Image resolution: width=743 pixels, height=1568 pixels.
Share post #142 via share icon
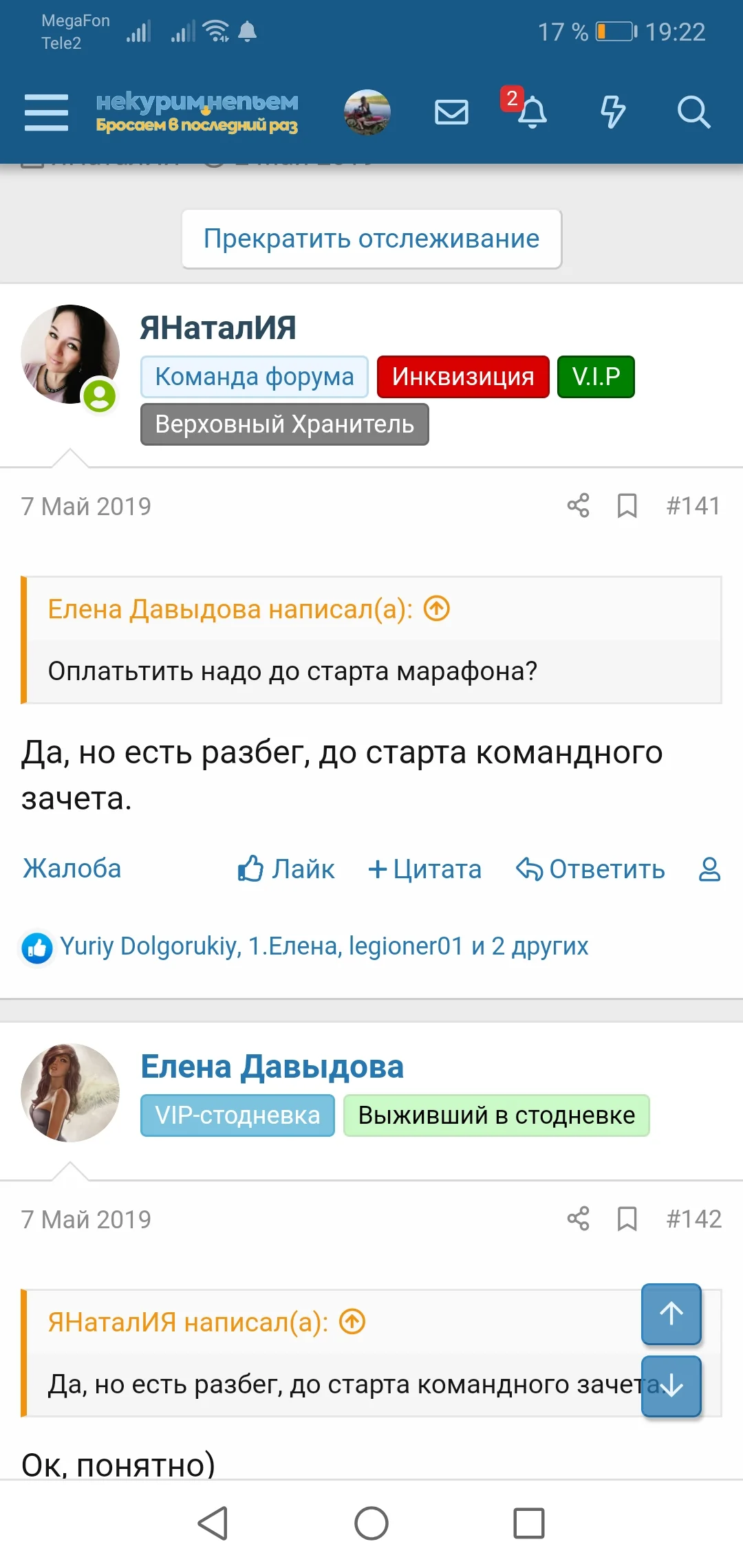click(x=578, y=1219)
